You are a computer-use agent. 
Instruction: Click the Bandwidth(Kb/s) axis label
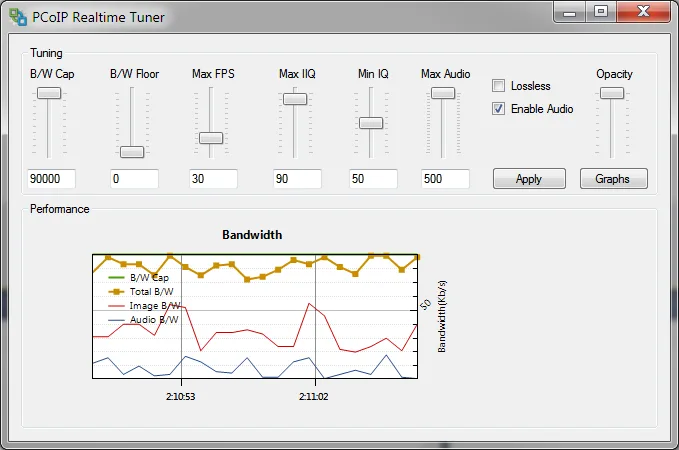[x=442, y=317]
